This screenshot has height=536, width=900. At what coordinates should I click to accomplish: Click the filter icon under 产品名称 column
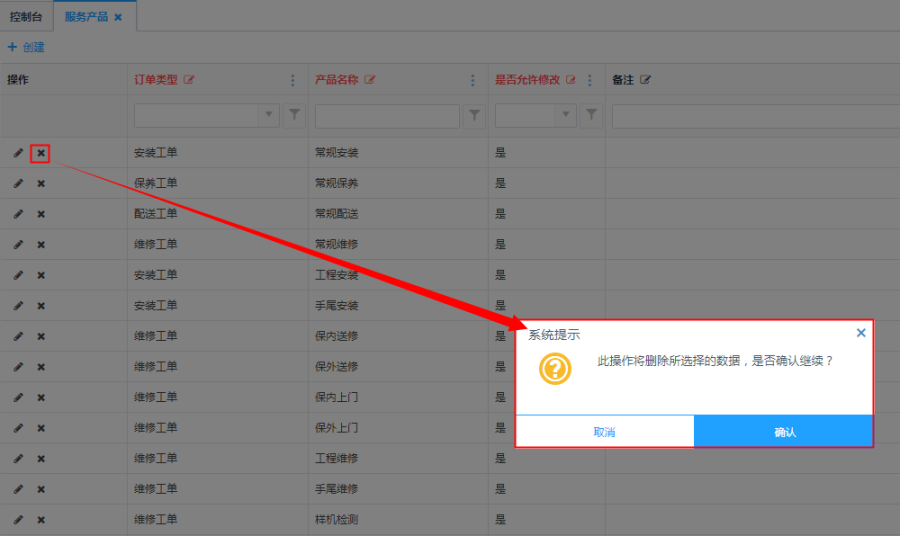click(474, 116)
